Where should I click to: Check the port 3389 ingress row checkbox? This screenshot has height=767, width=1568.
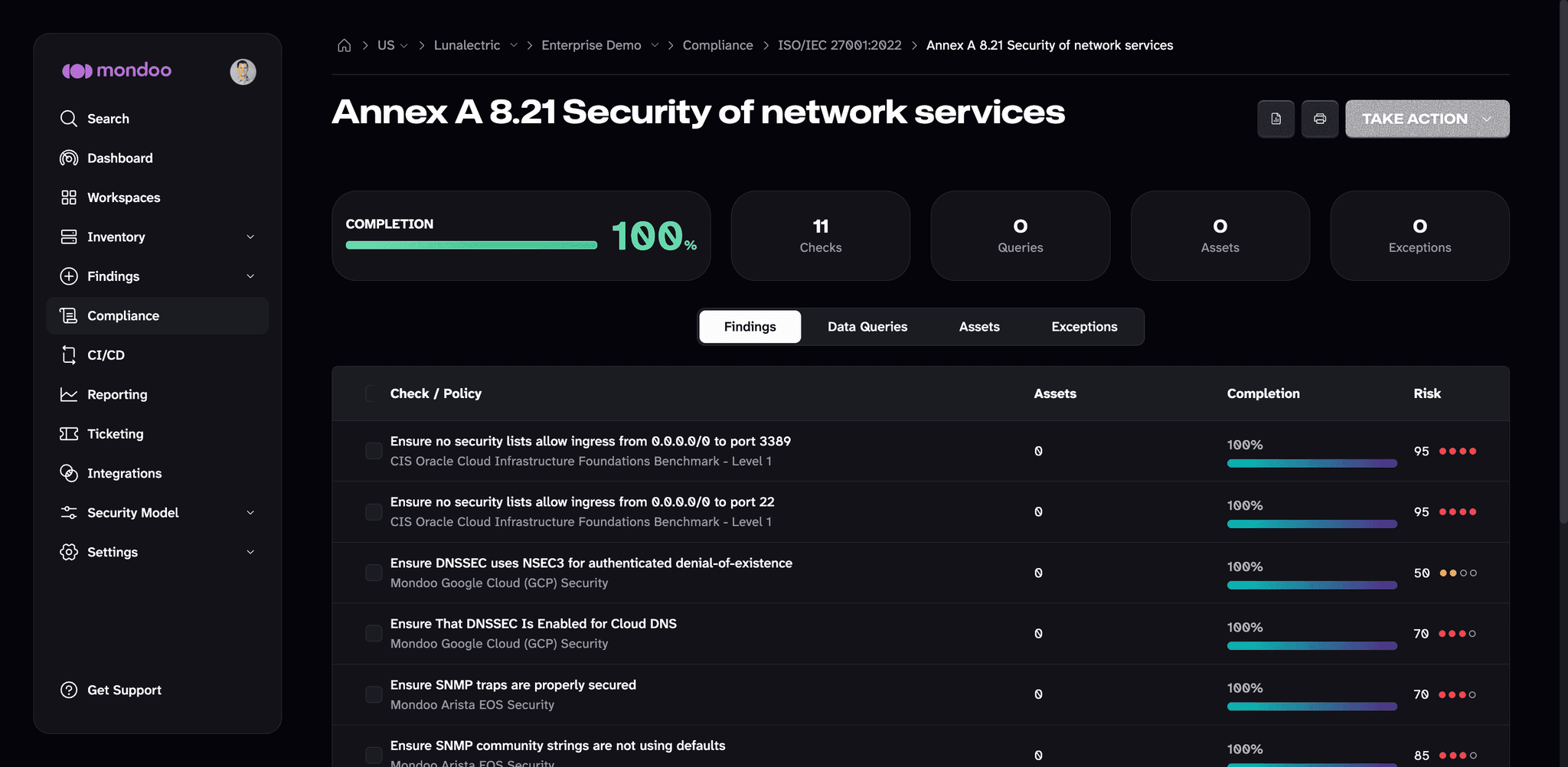coord(374,451)
